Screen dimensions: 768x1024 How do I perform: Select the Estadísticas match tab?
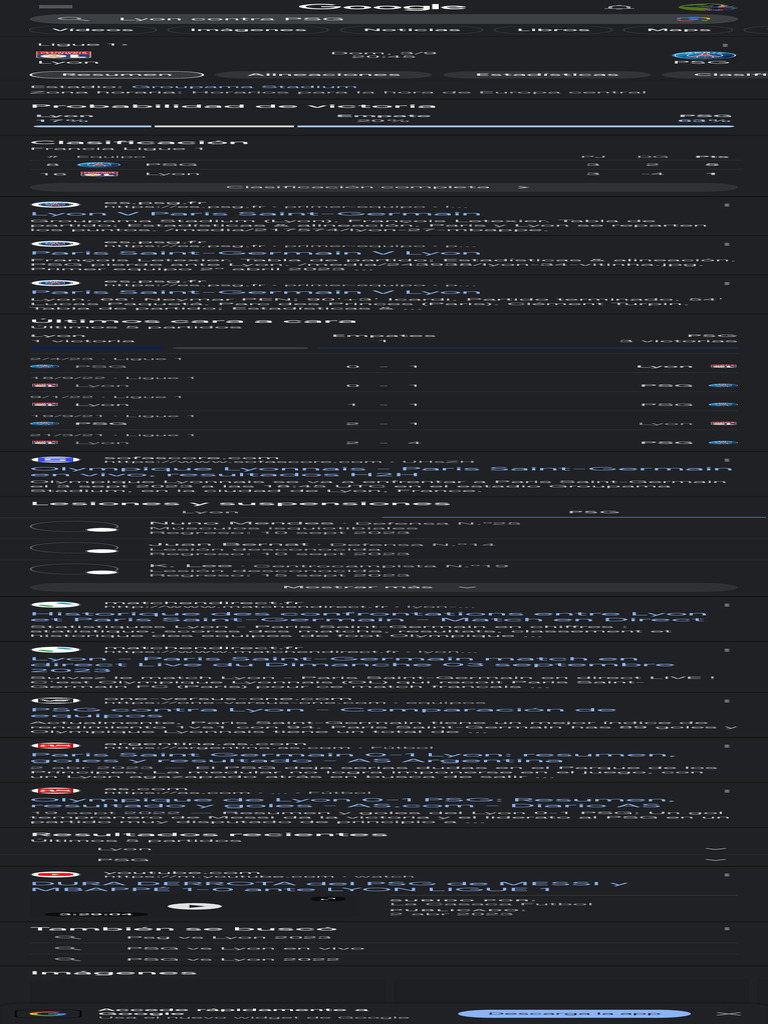(x=547, y=74)
